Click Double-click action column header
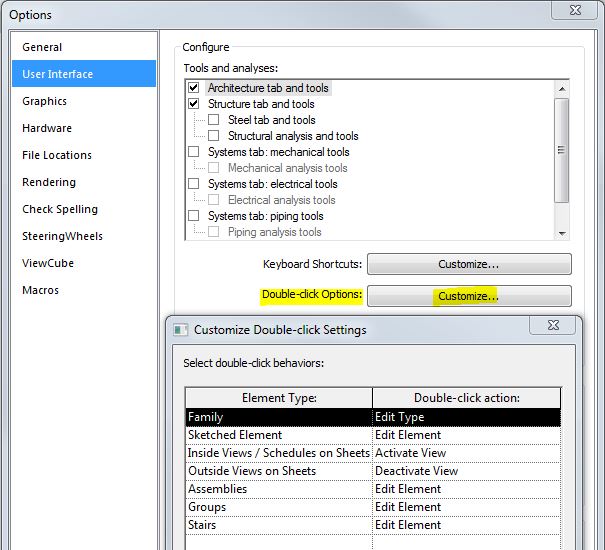 click(x=466, y=398)
